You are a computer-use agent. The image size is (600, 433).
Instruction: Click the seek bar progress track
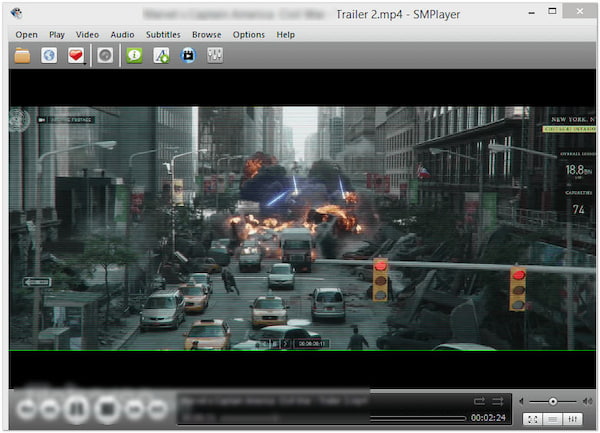pos(322,418)
